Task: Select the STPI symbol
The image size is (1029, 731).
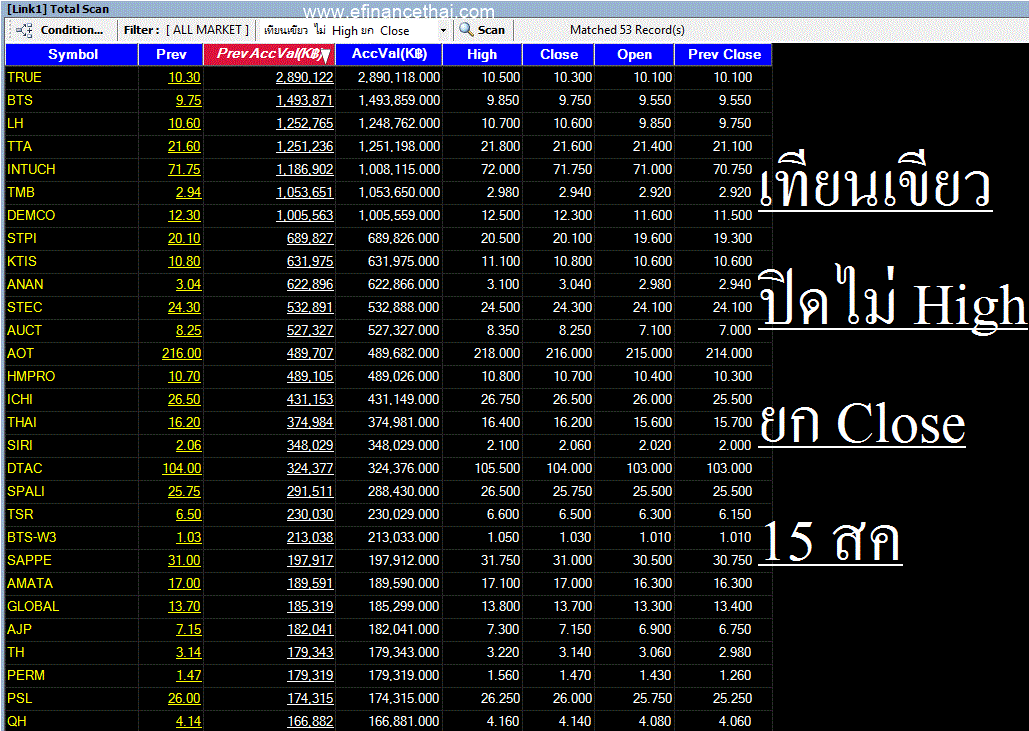Action: 22,238
